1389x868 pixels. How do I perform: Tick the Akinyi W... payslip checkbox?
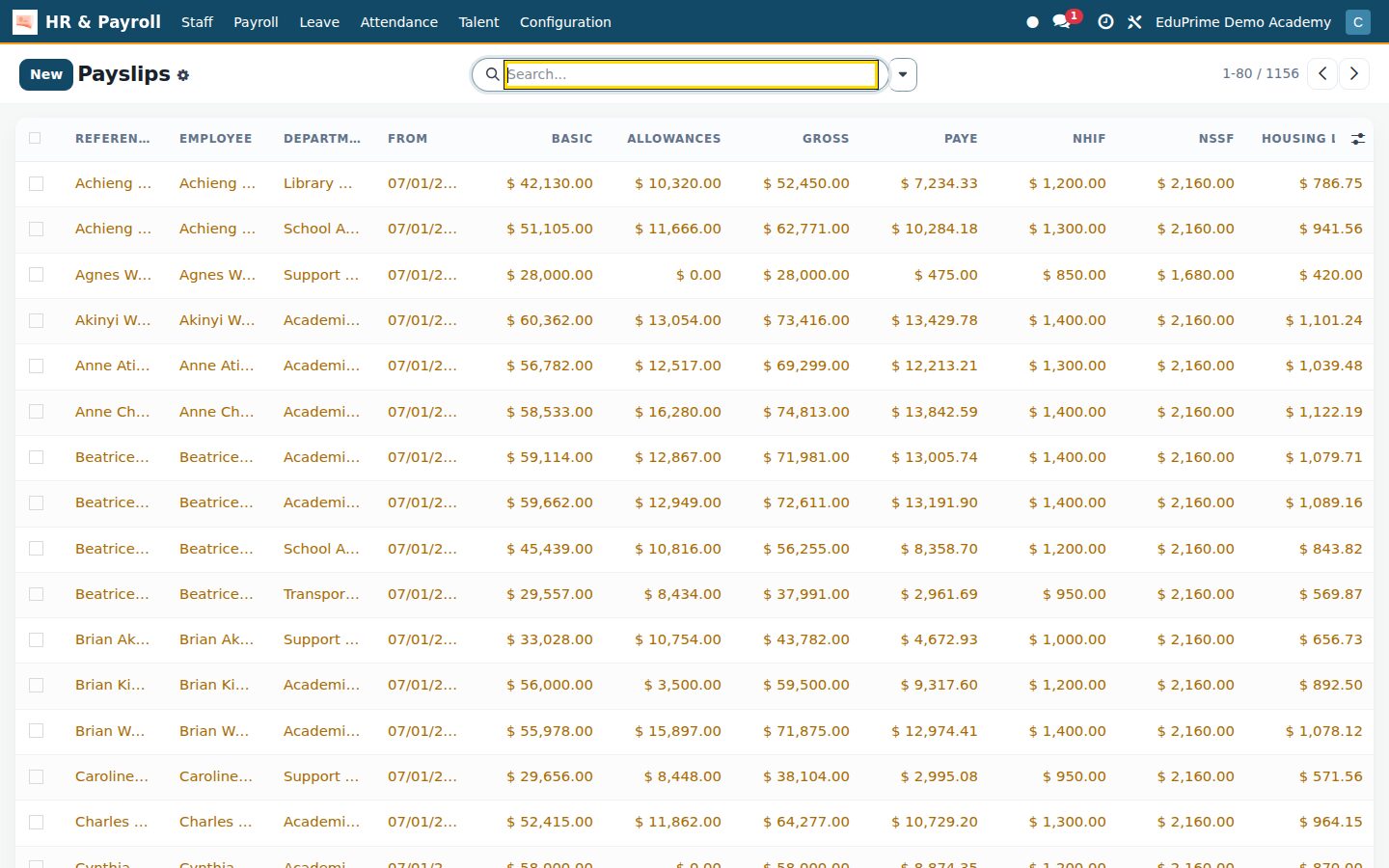point(36,320)
